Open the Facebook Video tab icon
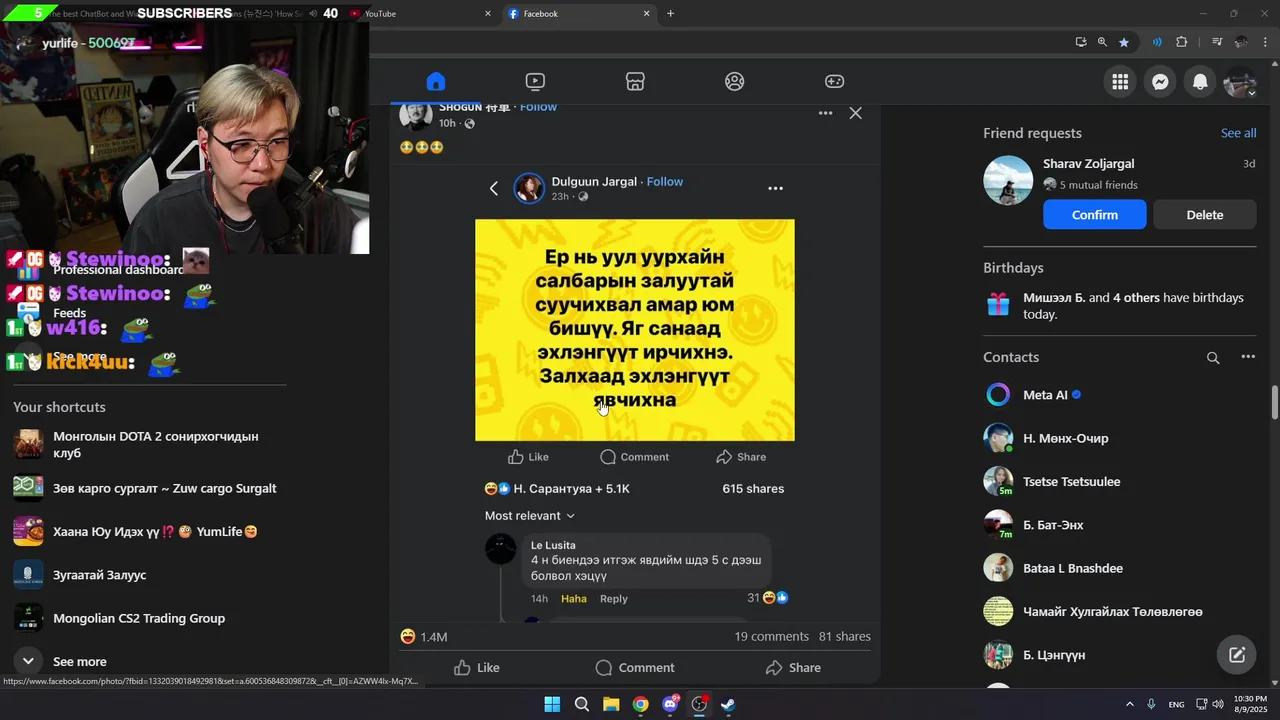The height and width of the screenshot is (720, 1280). 535,82
